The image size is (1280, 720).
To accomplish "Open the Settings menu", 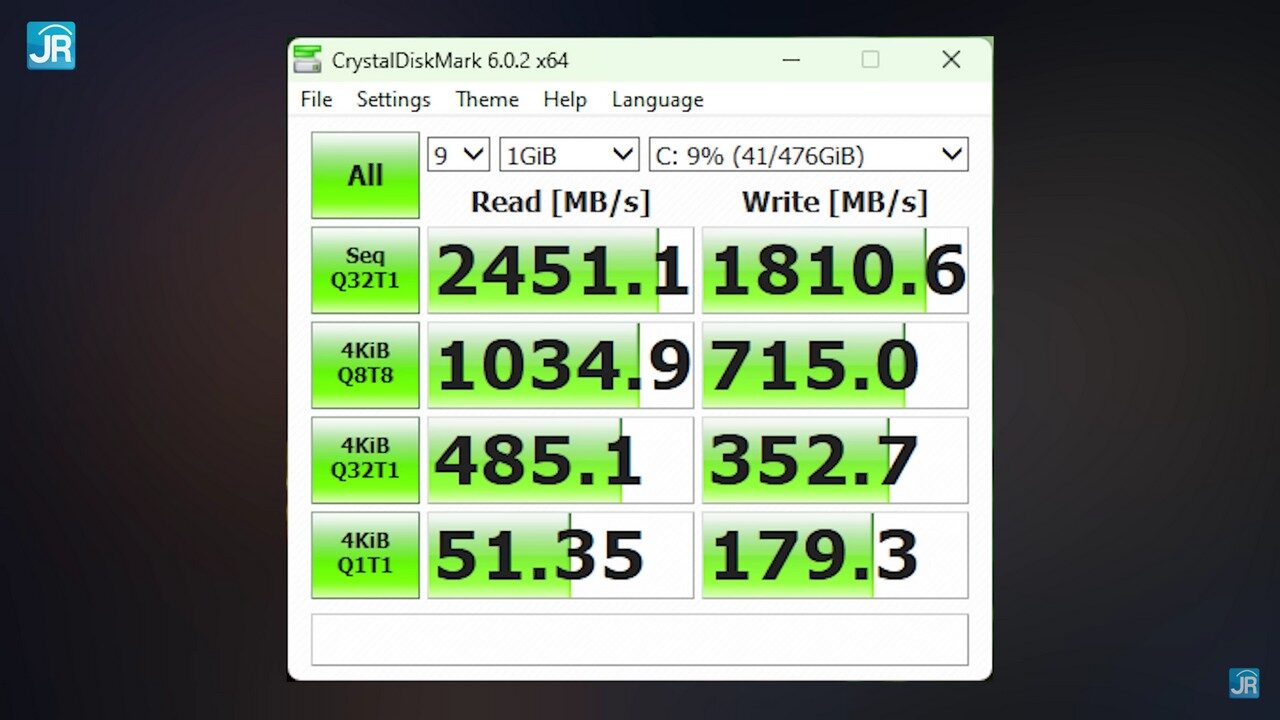I will tap(393, 100).
